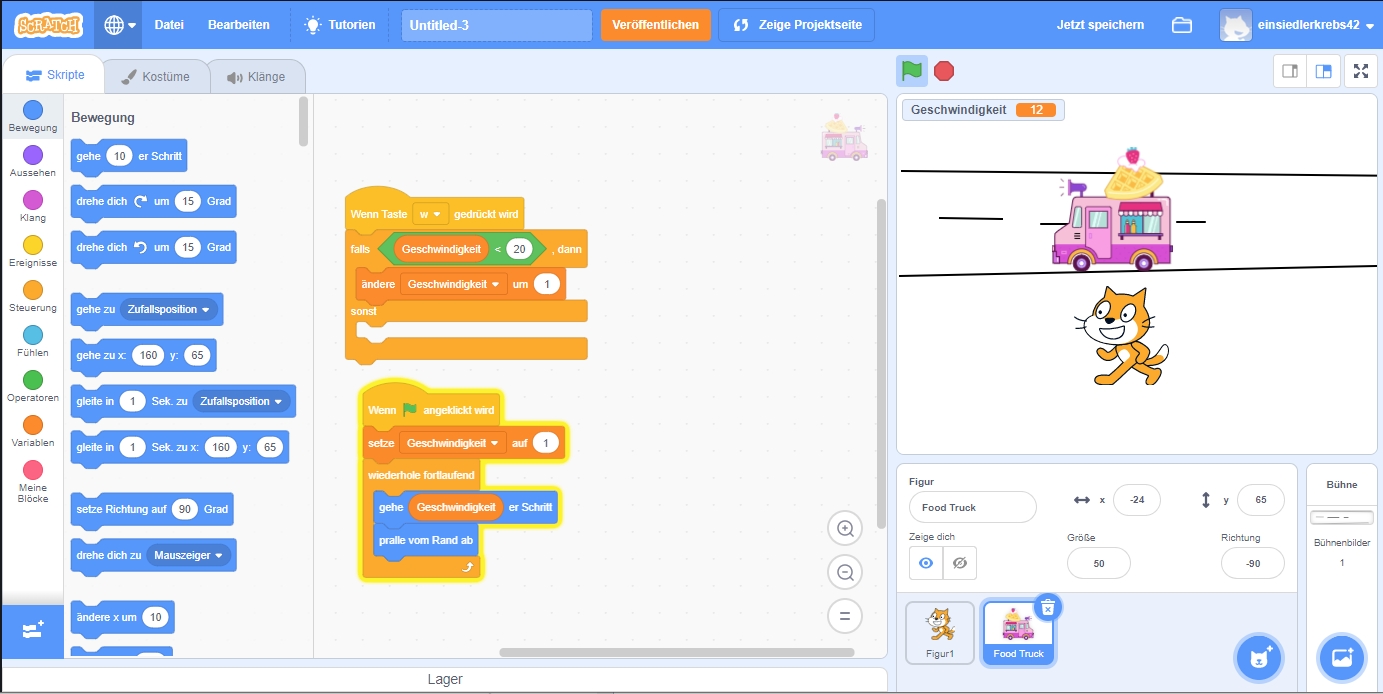Open the add extension button
This screenshot has height=694, width=1383.
click(32, 630)
